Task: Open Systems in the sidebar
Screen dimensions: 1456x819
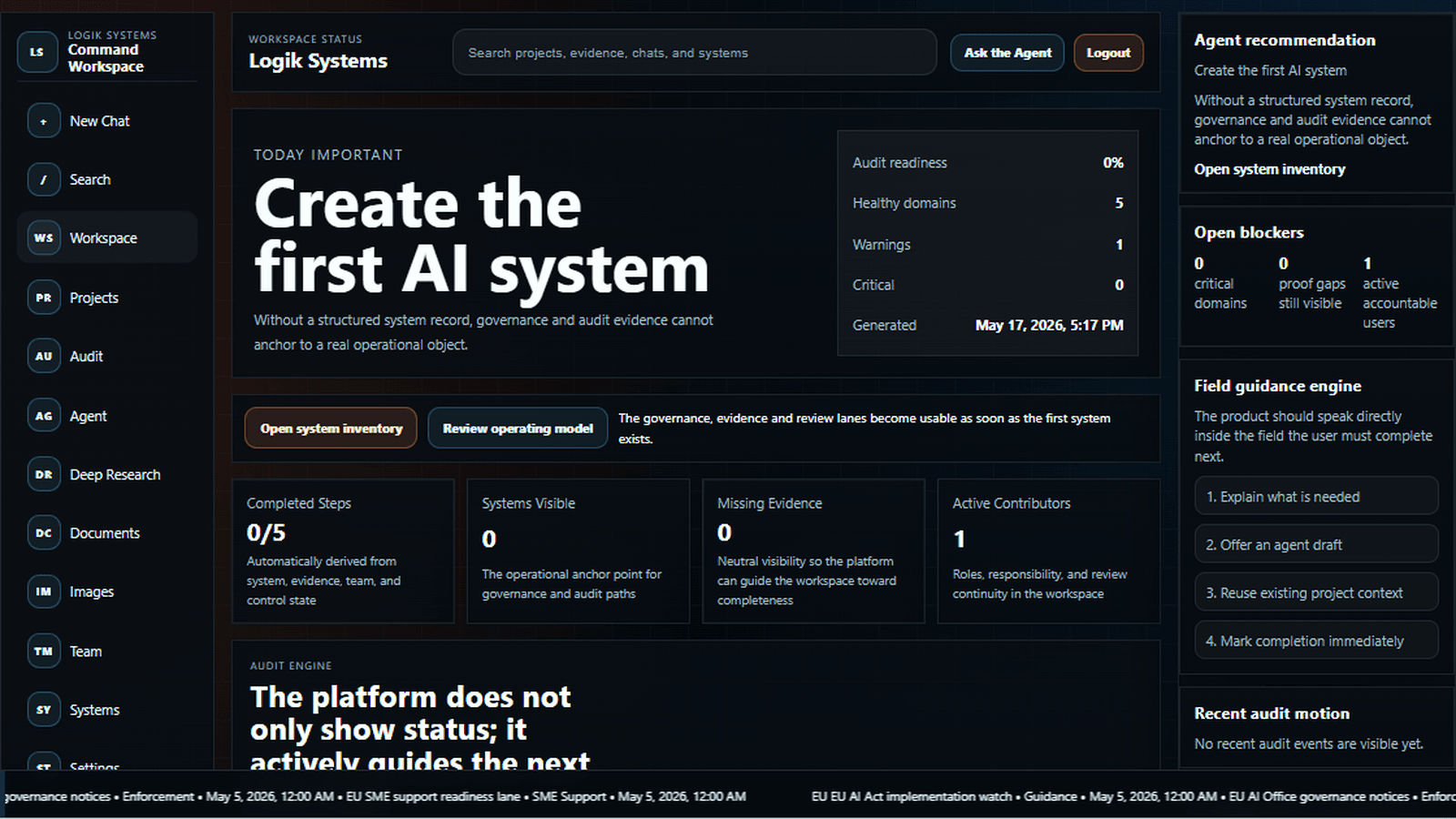Action: [107, 710]
